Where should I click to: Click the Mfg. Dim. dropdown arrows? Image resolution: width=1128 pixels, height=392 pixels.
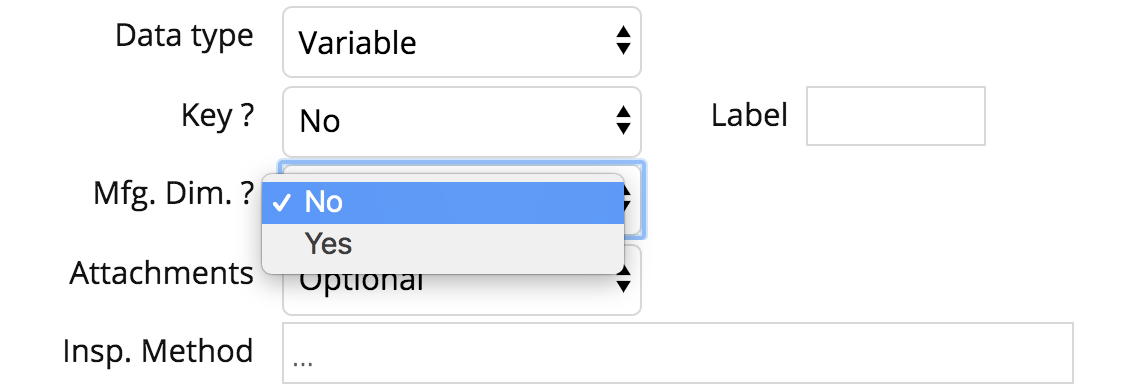[x=629, y=199]
